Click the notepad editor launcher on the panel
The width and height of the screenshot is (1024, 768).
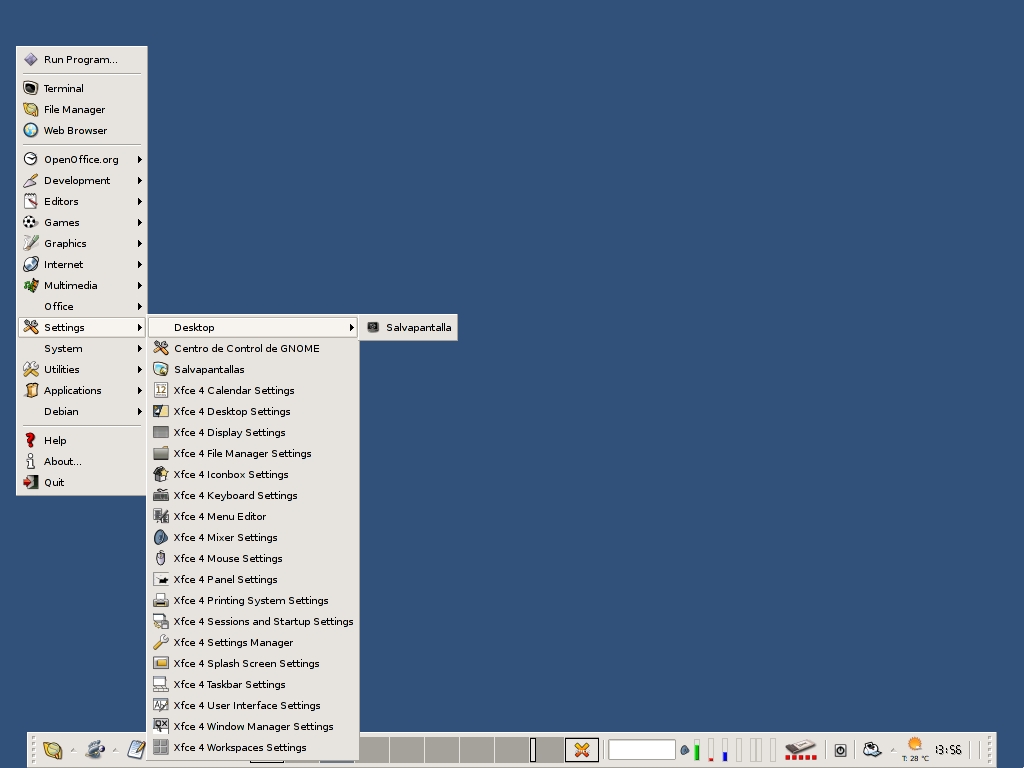pos(136,750)
